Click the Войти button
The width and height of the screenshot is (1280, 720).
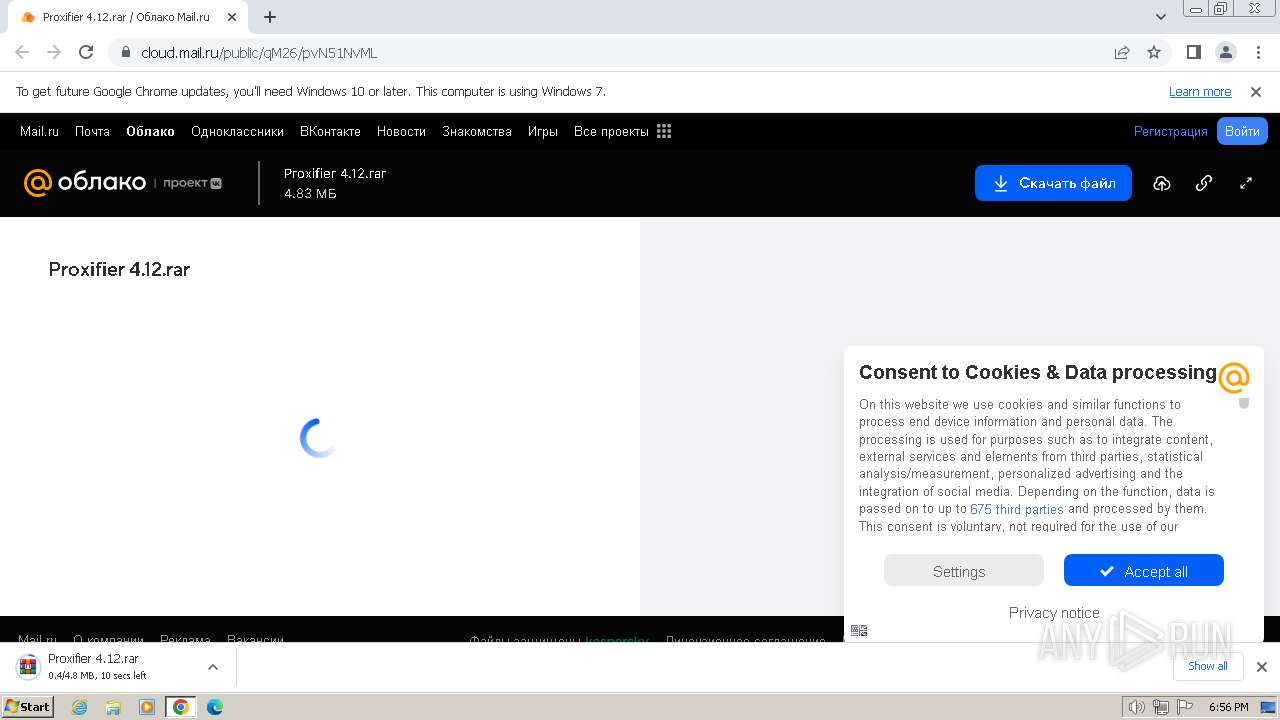[x=1242, y=131]
